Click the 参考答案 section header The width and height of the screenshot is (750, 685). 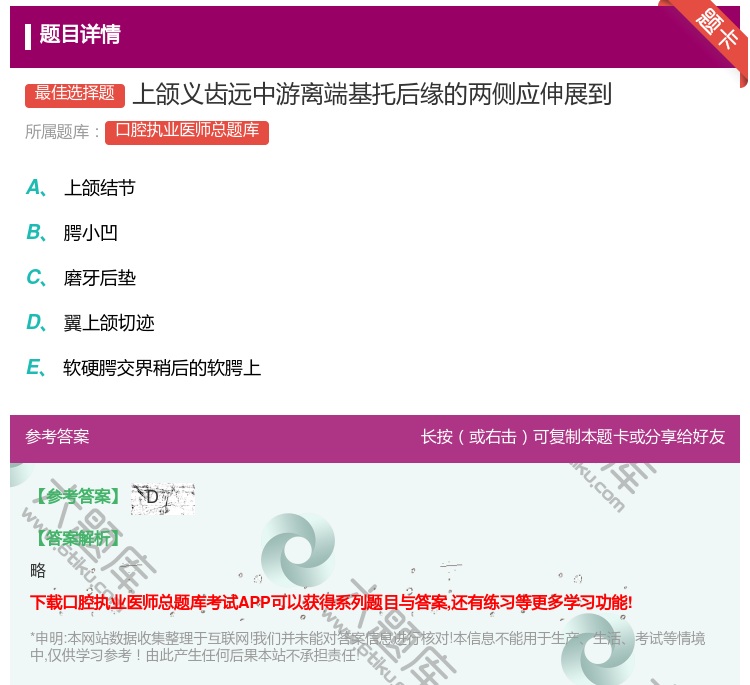click(57, 437)
